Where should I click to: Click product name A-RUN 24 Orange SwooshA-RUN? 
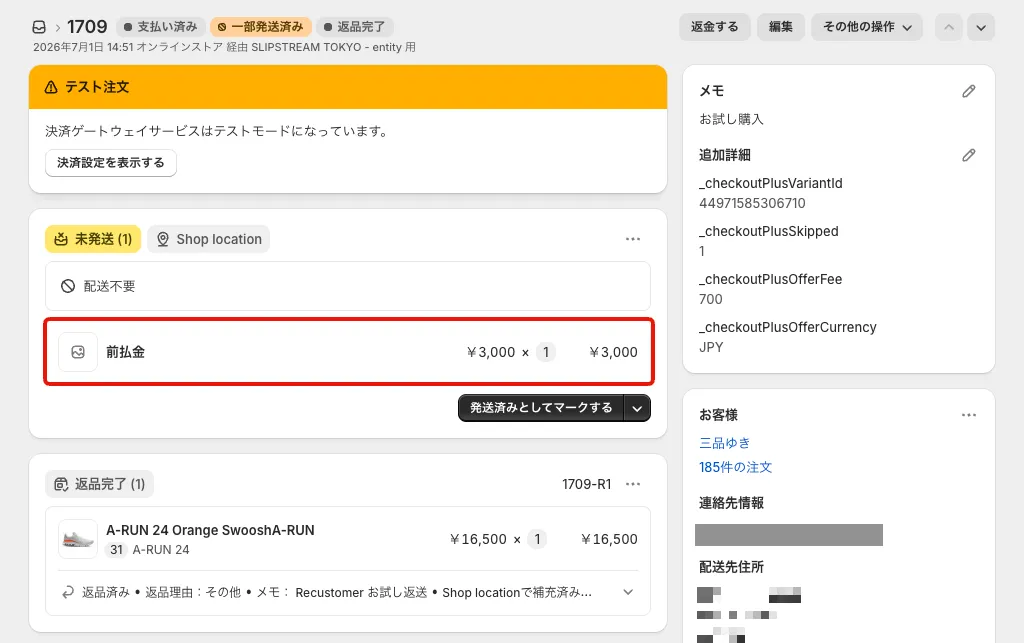click(210, 530)
